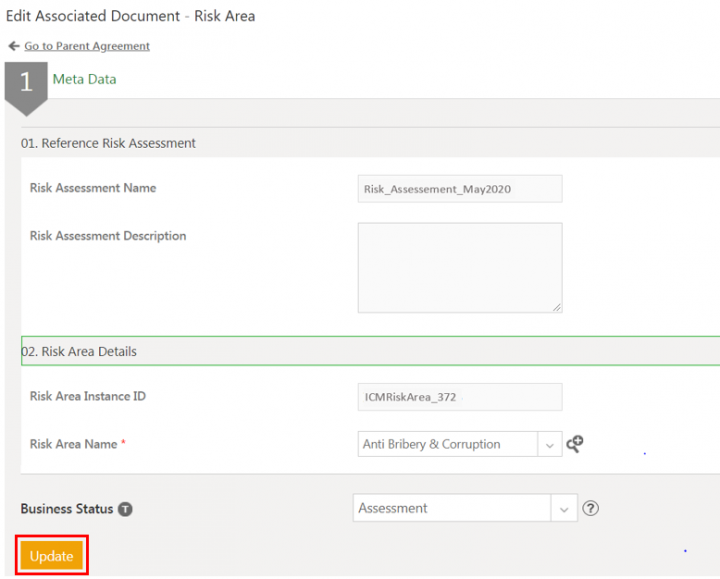Expand the Business Status dropdown arrow
Image resolution: width=720 pixels, height=579 pixels.
(x=564, y=508)
